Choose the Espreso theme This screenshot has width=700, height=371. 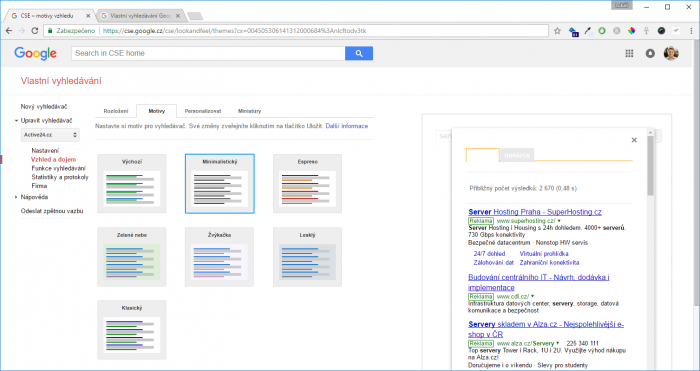(x=307, y=183)
